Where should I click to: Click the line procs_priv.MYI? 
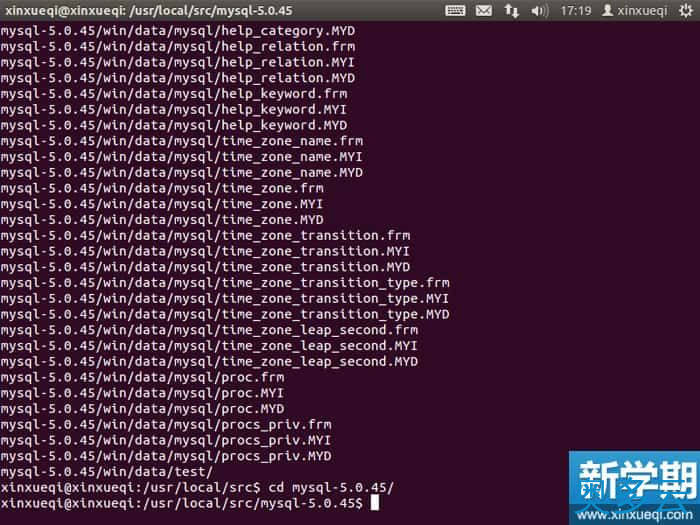[166, 441]
